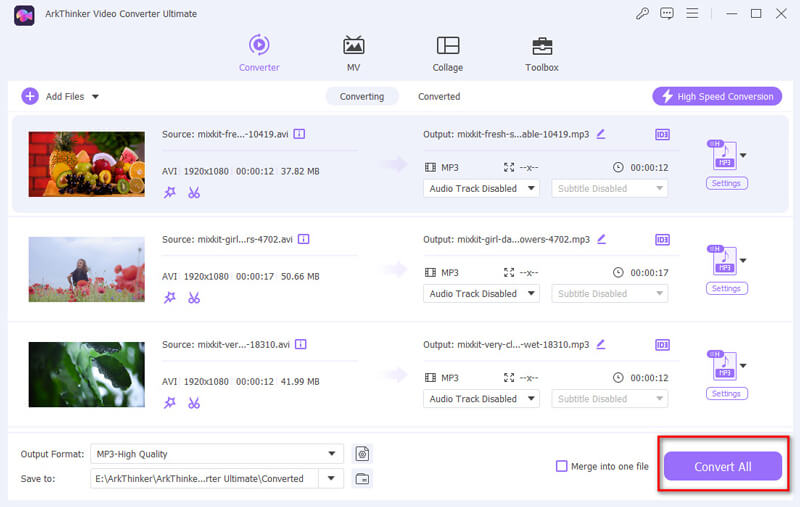
Task: Rename output mixkit-girl-da...owers-4702.mp3 with pencil
Action: (602, 239)
